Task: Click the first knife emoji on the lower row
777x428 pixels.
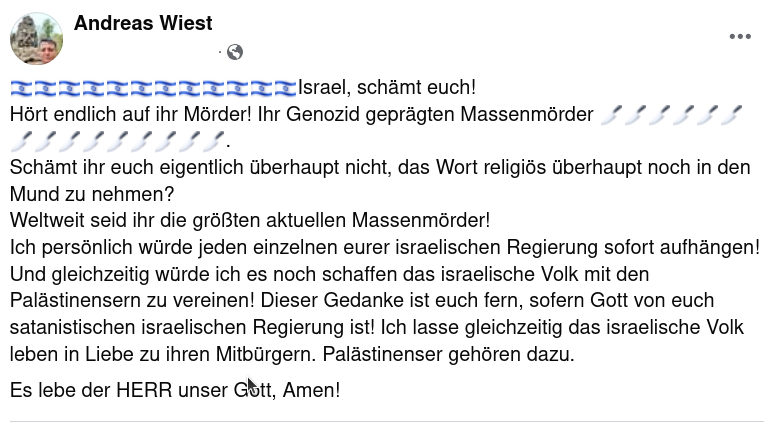Action: tap(22, 141)
